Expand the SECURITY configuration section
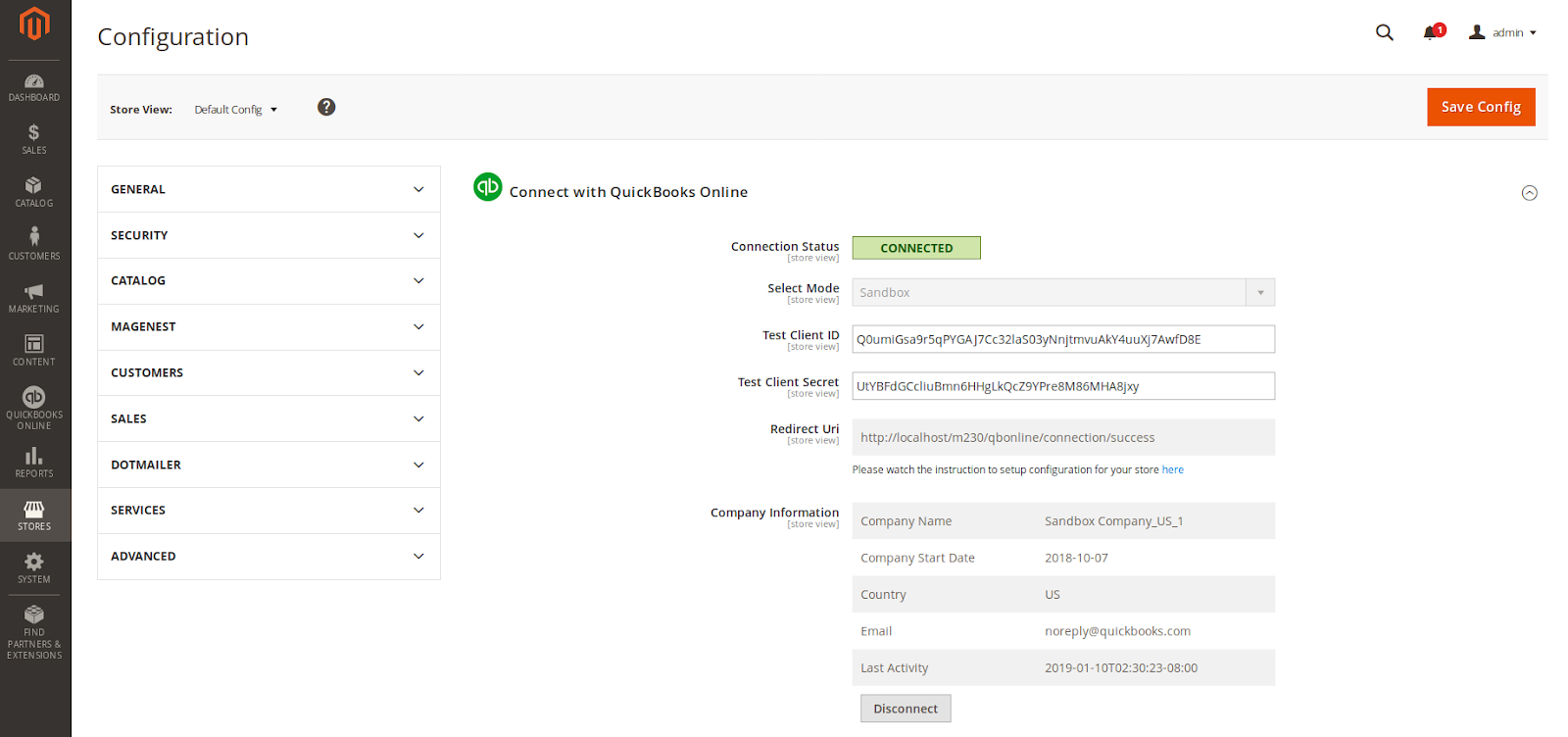1568x737 pixels. click(269, 235)
